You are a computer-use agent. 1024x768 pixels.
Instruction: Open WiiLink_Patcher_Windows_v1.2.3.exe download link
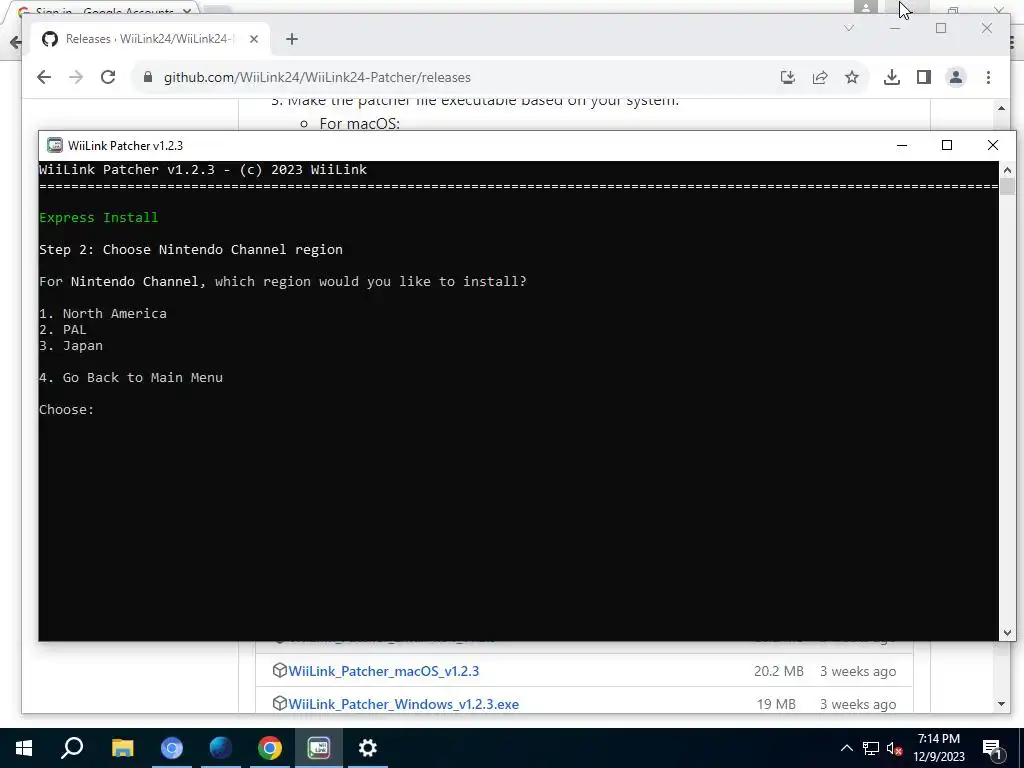[x=404, y=704]
